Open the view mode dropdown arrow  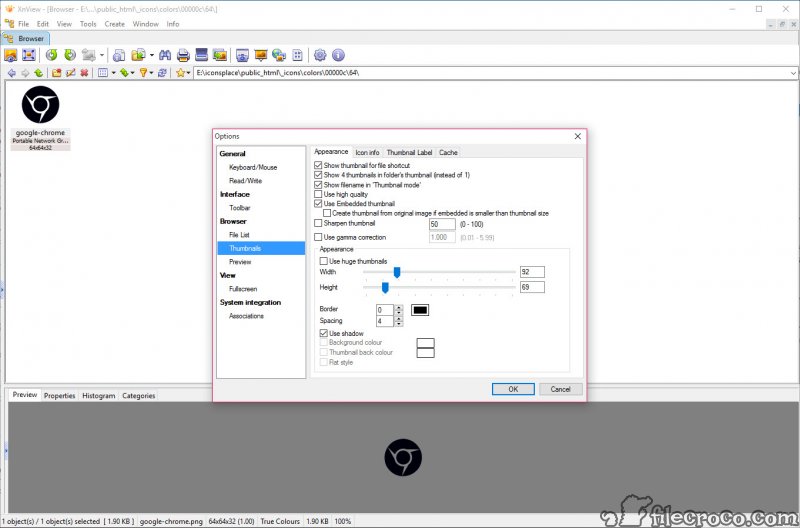pos(113,73)
